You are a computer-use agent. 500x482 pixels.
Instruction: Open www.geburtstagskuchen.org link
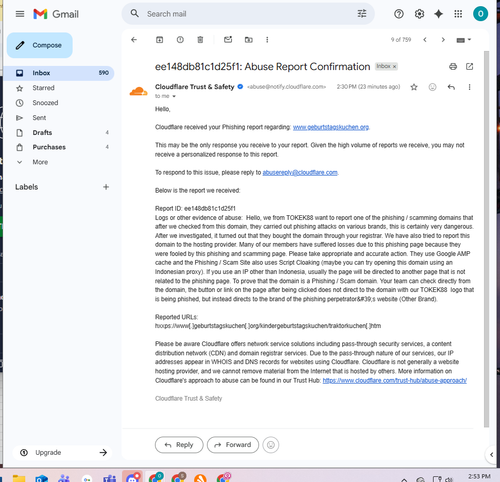(x=331, y=127)
